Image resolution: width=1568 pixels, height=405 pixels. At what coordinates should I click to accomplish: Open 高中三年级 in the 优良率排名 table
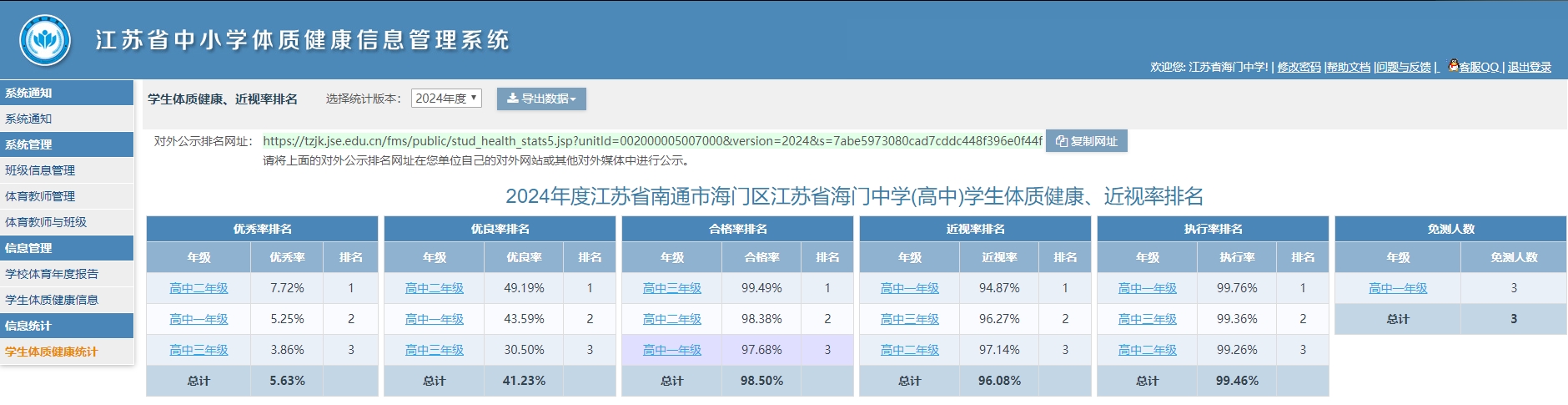click(435, 350)
